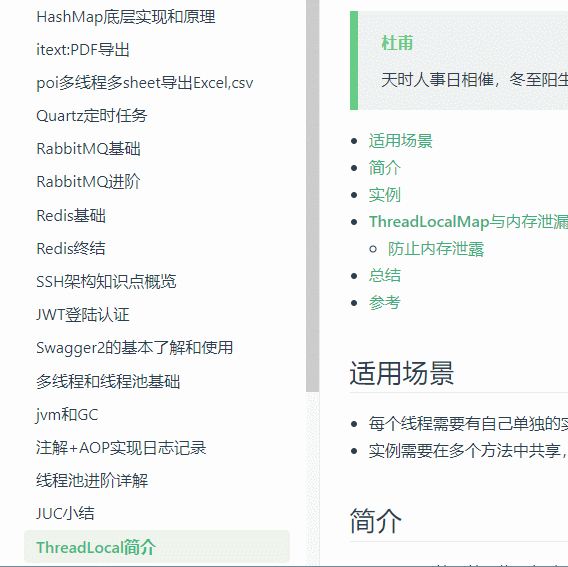Open poi多线程多sheet导出Excel,csv article
The image size is (568, 567).
click(145, 83)
